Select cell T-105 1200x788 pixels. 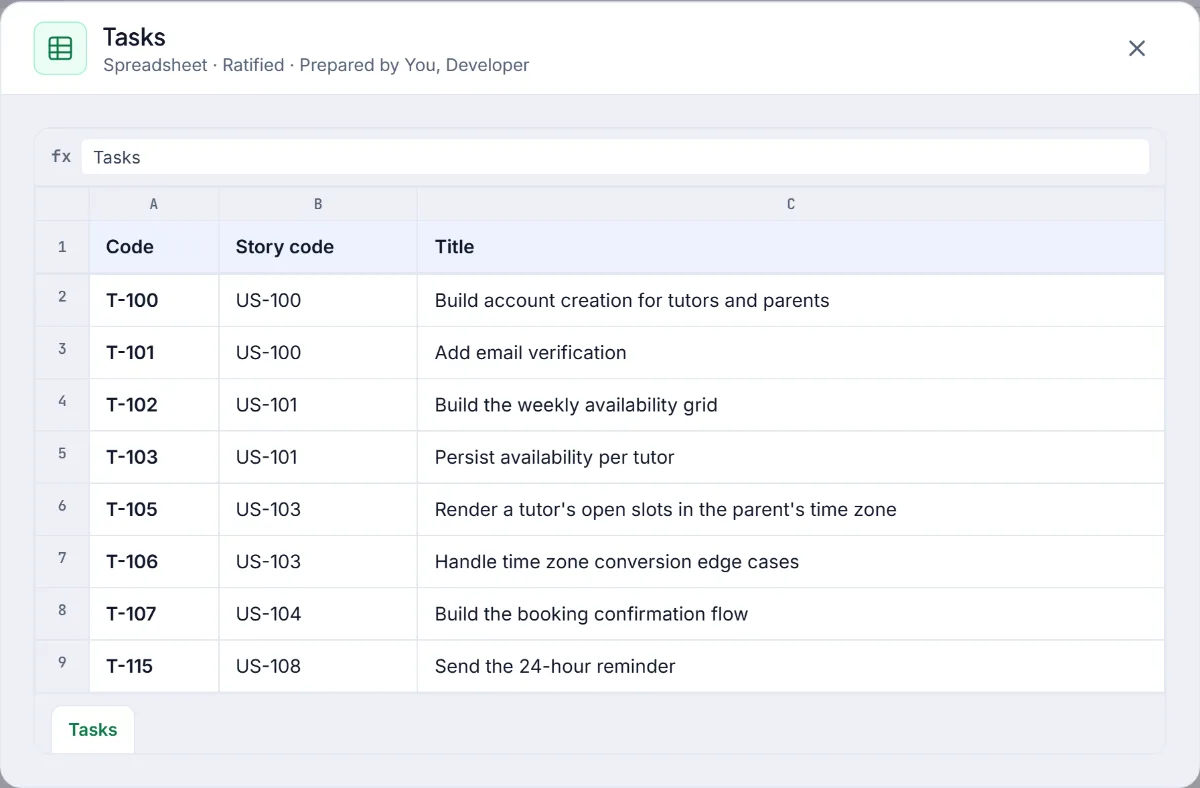click(x=154, y=509)
